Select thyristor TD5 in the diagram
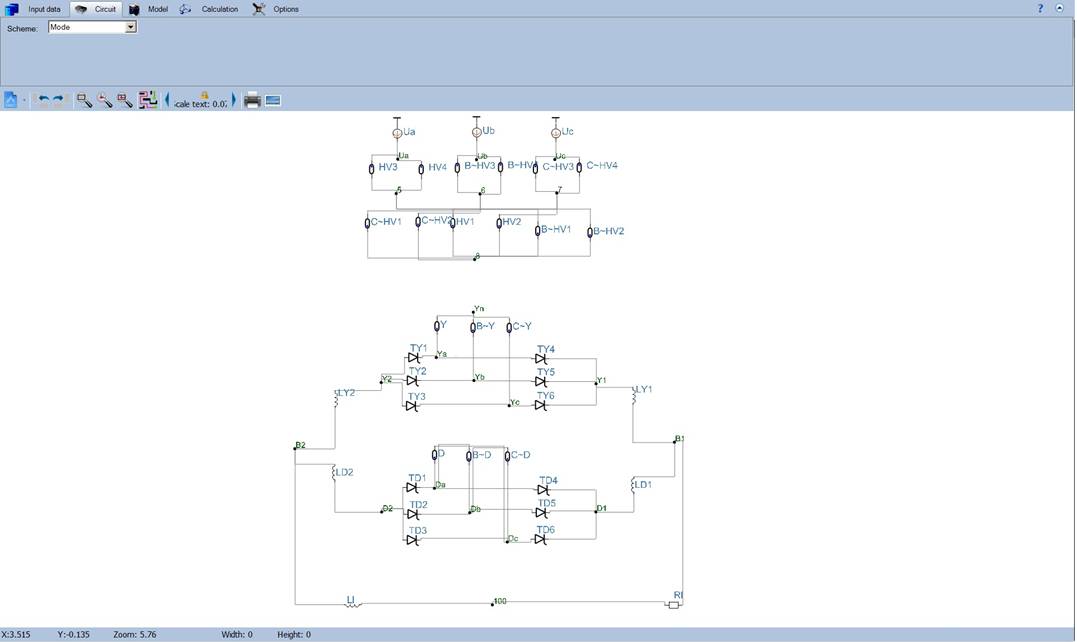The image size is (1077, 642). [542, 513]
